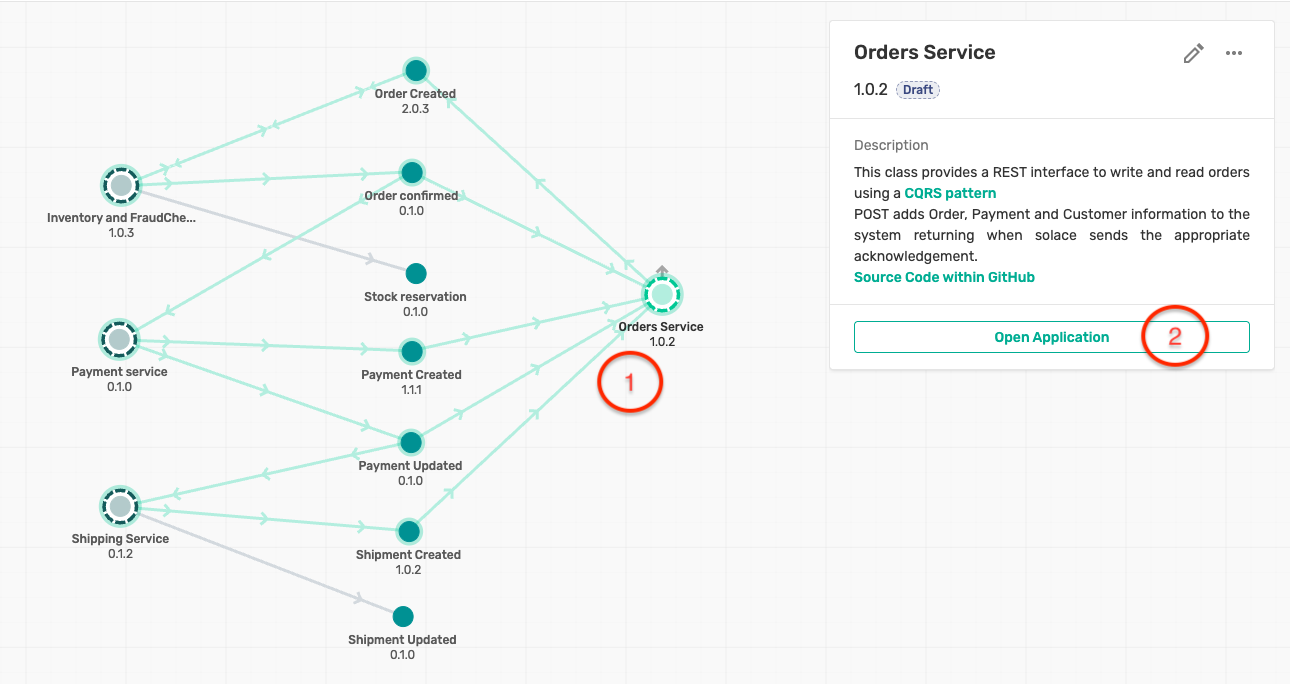This screenshot has width=1290, height=684.
Task: Select the Stock reservation event node
Action: coord(415,272)
